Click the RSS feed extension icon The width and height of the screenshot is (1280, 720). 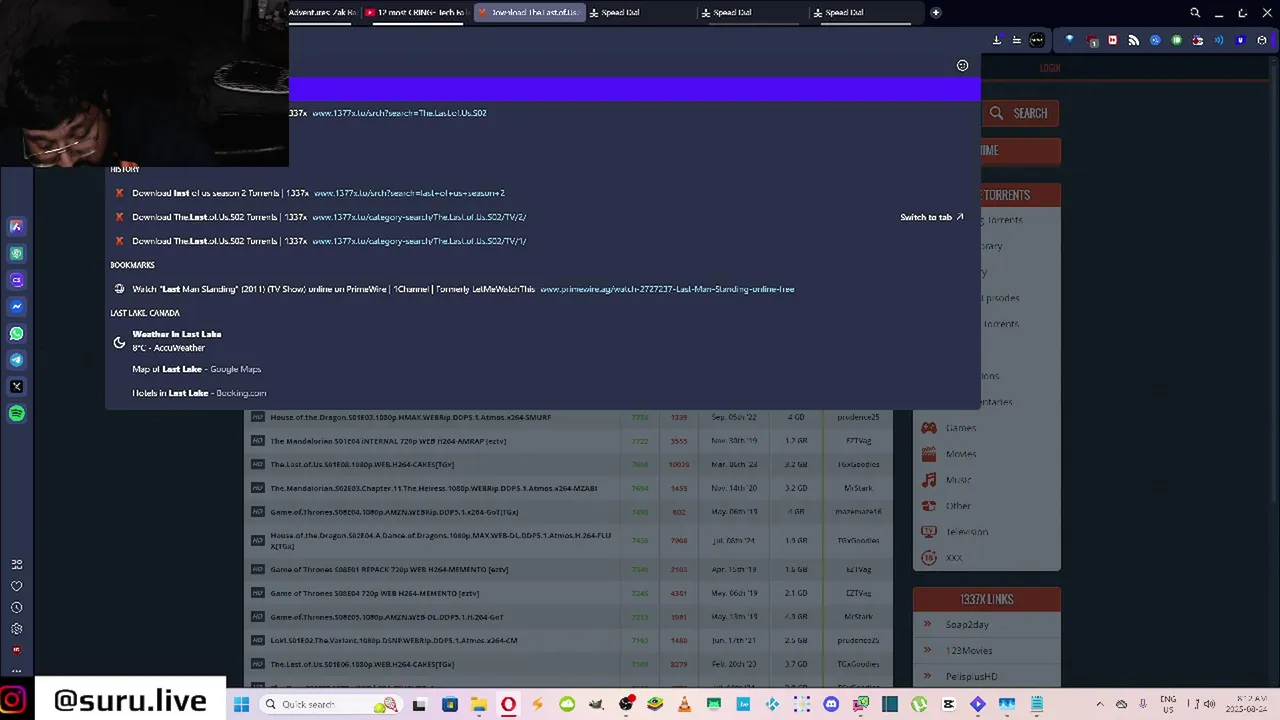tap(1134, 40)
